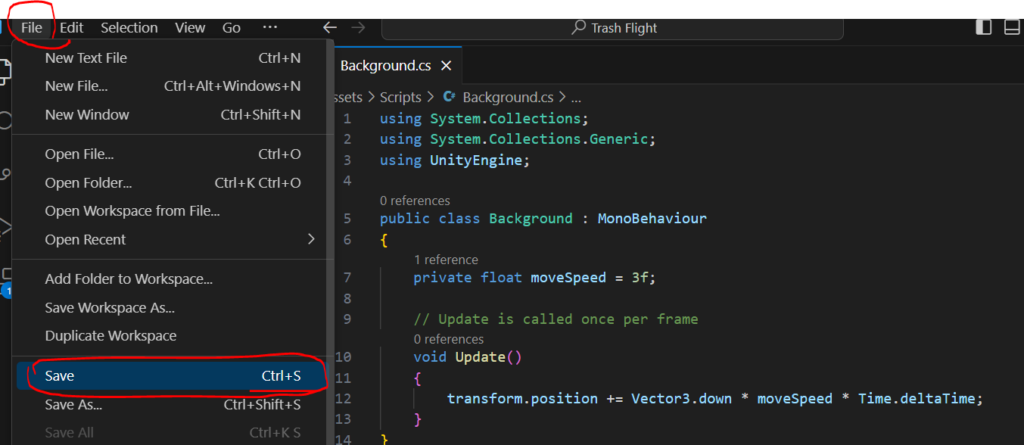Open the overflow menu with three dots
Image resolution: width=1024 pixels, height=445 pixels.
point(270,28)
